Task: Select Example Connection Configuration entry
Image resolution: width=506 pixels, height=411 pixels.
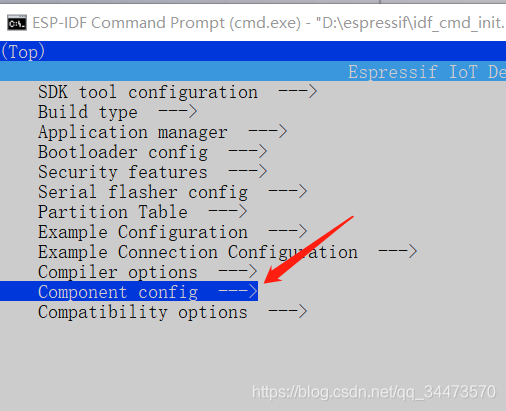Action: (x=227, y=252)
